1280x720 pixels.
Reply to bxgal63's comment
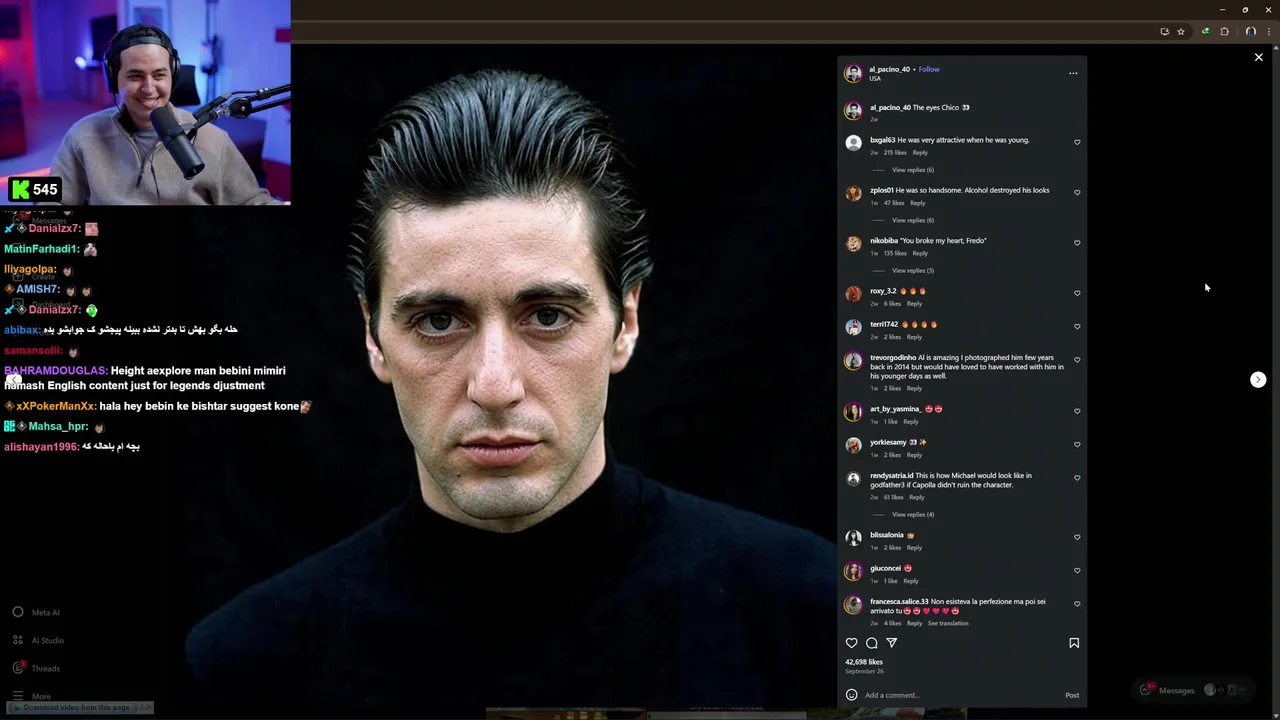click(x=920, y=152)
